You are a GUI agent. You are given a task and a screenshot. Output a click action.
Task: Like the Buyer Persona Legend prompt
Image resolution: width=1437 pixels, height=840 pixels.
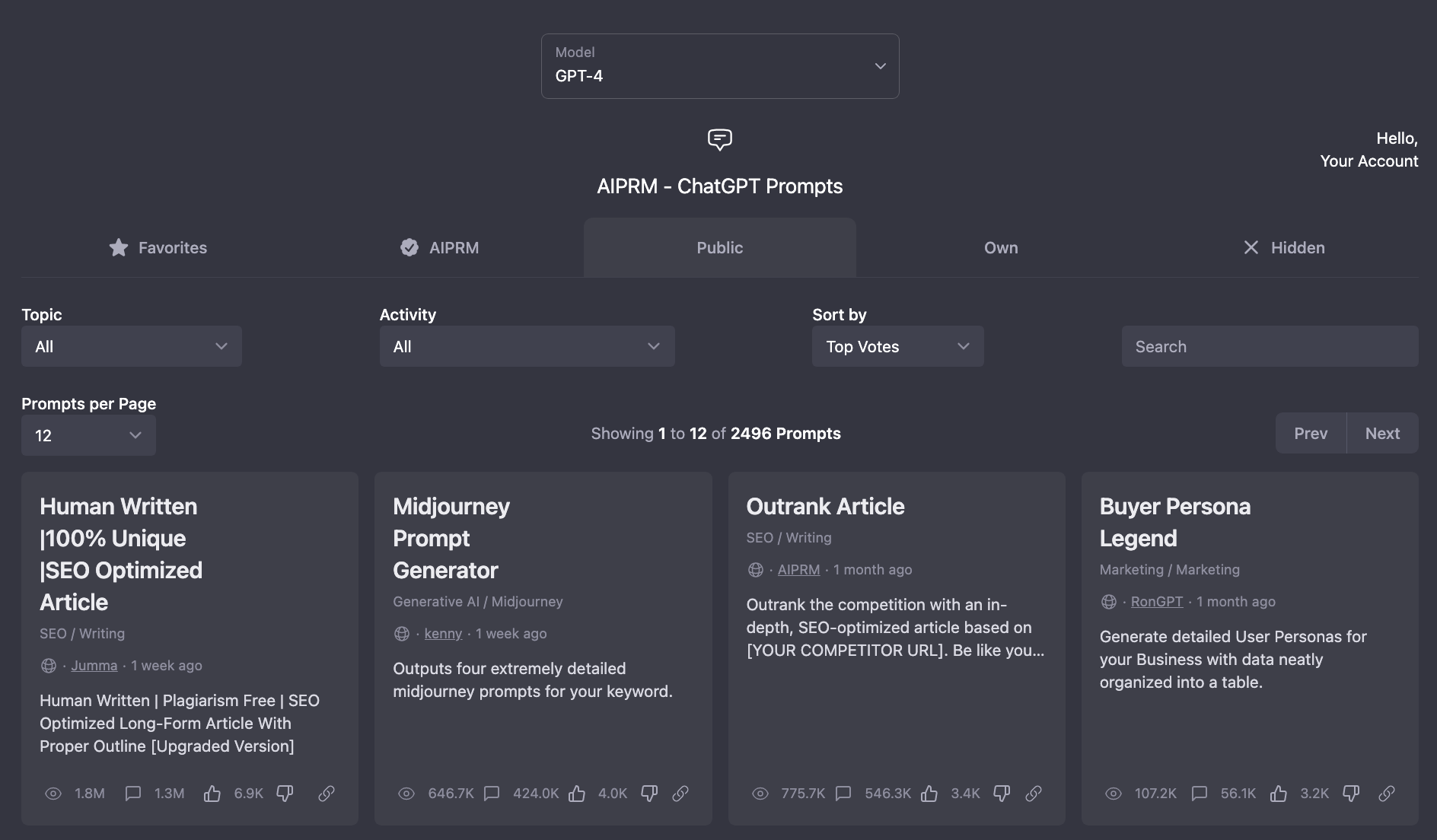1279,794
